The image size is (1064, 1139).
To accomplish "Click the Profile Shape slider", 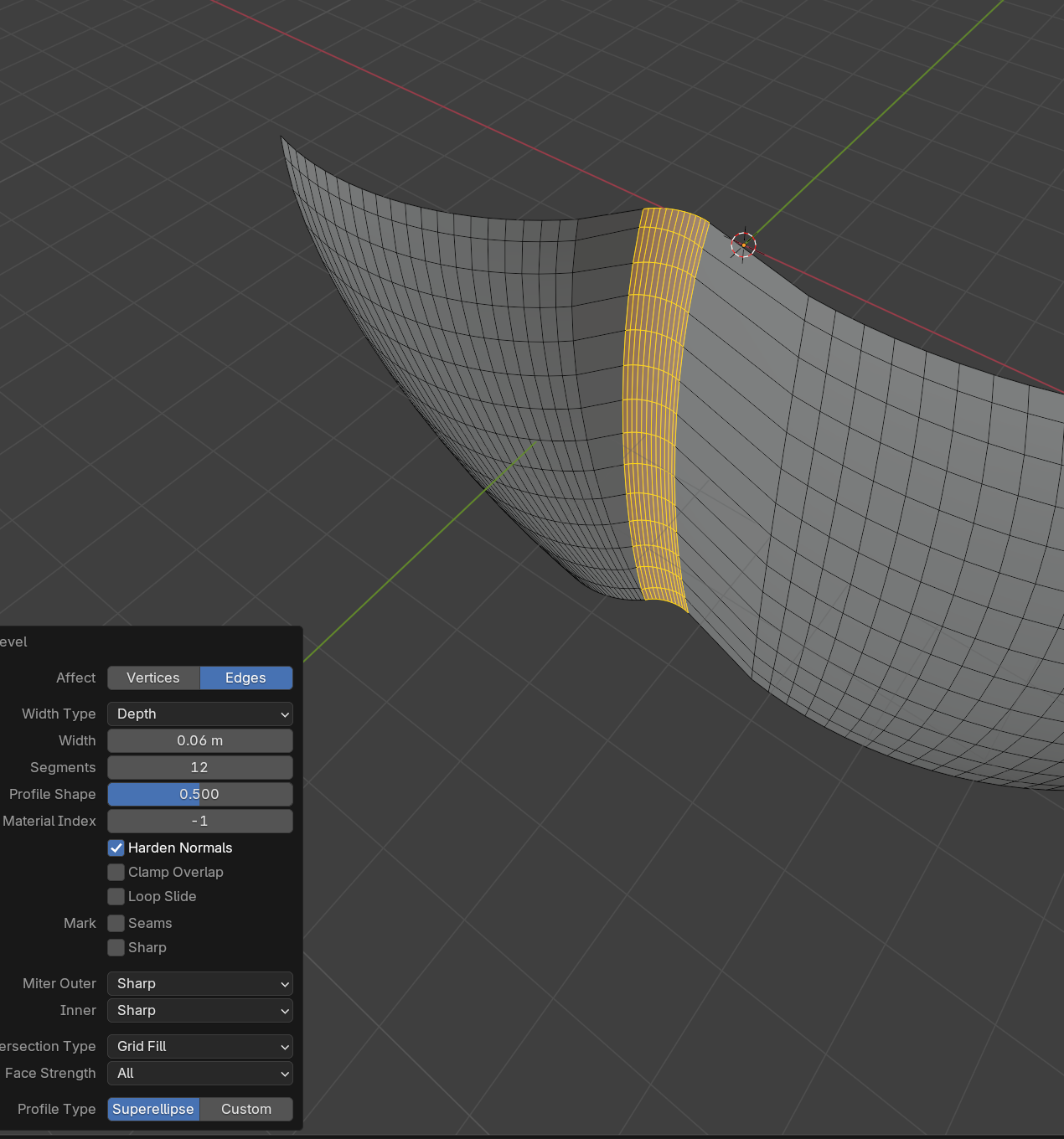I will [x=199, y=794].
